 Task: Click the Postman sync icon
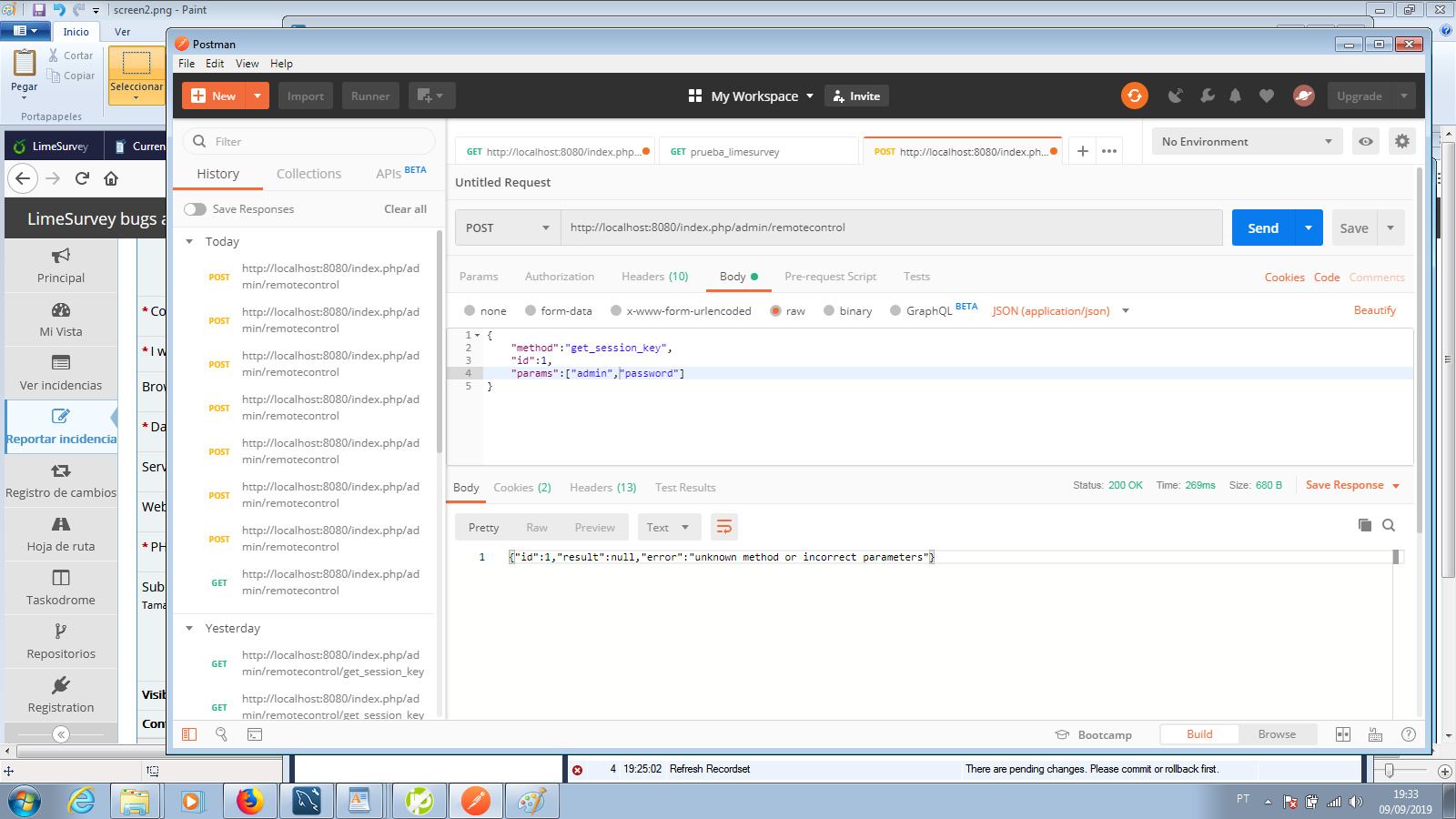[x=1134, y=96]
